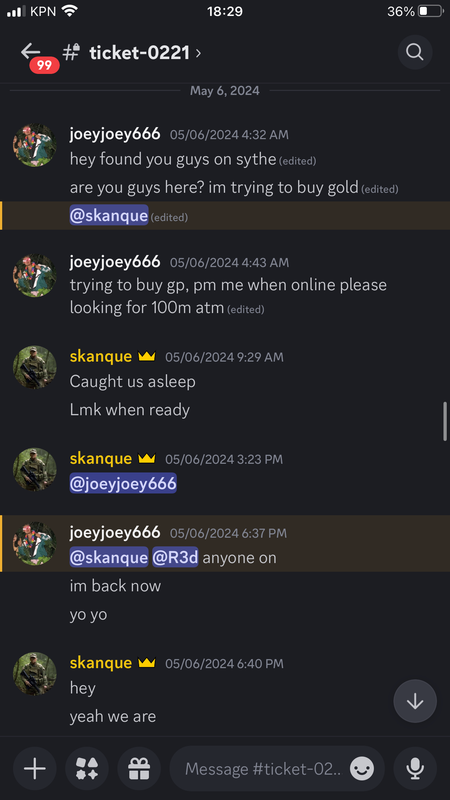Tap the @skanque mention at 4:32 AM
This screenshot has width=450, height=800.
click(109, 216)
